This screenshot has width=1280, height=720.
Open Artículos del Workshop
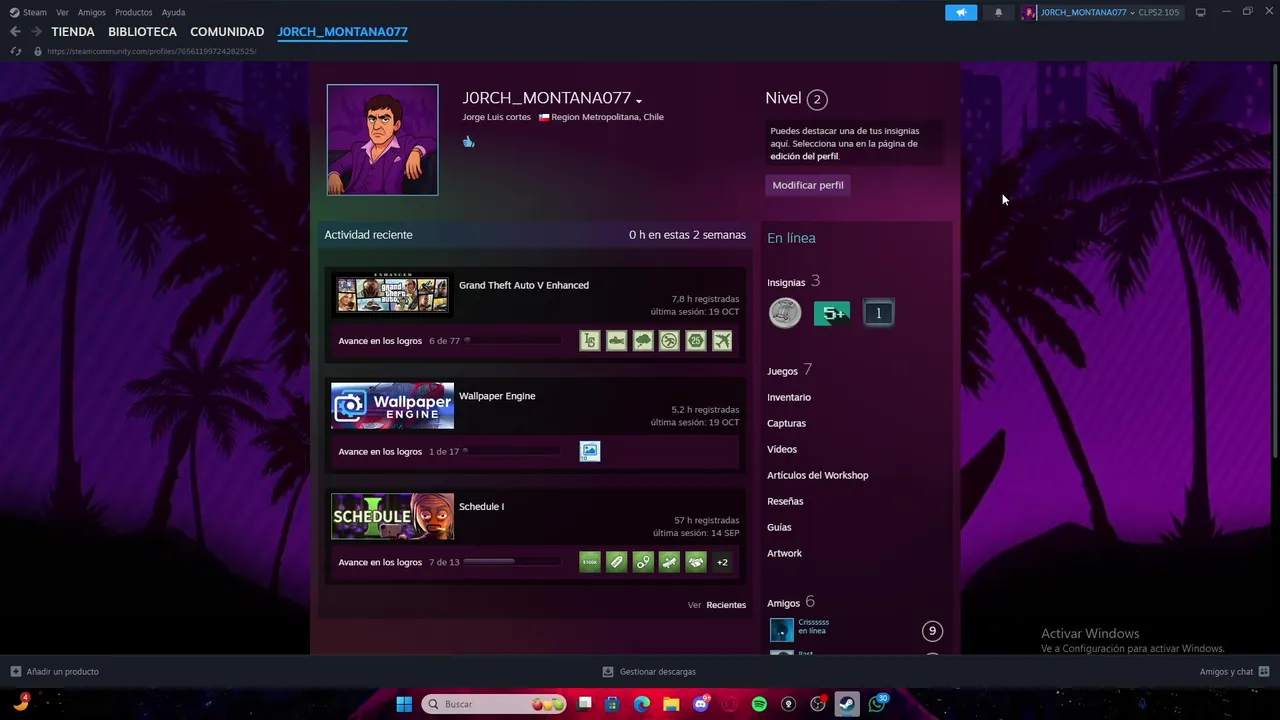pyautogui.click(x=818, y=475)
